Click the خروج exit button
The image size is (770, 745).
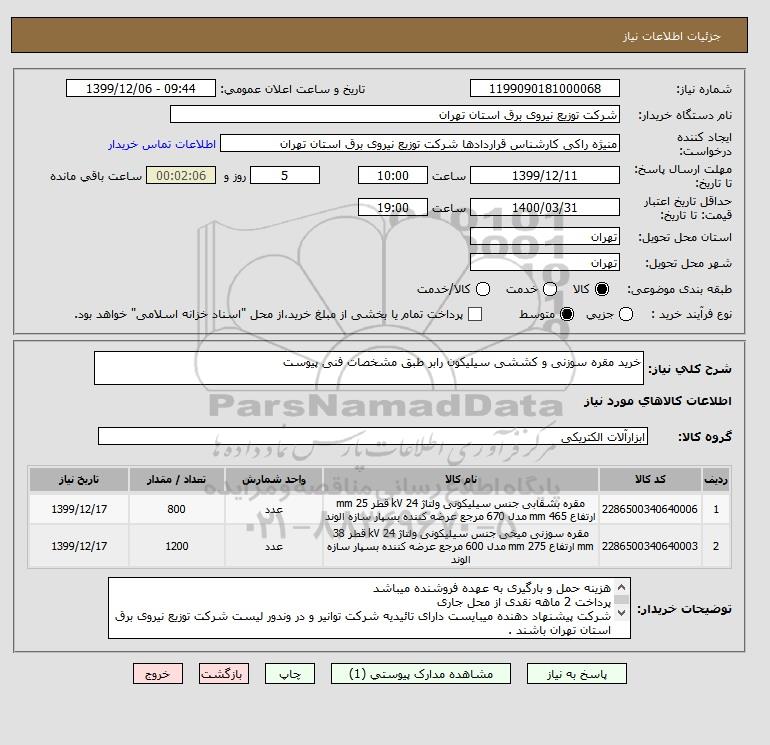[158, 674]
